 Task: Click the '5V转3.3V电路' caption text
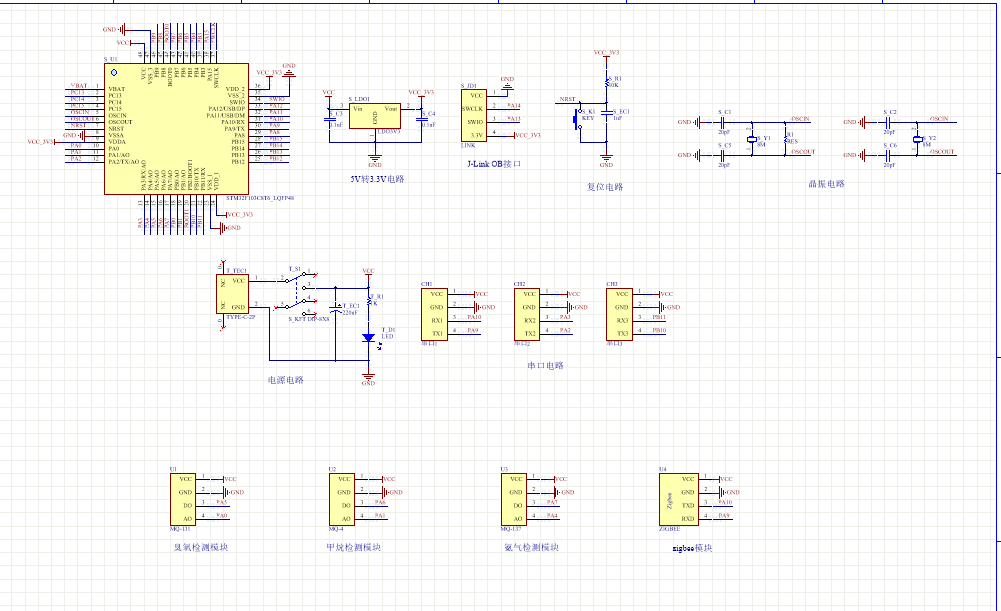[x=376, y=179]
